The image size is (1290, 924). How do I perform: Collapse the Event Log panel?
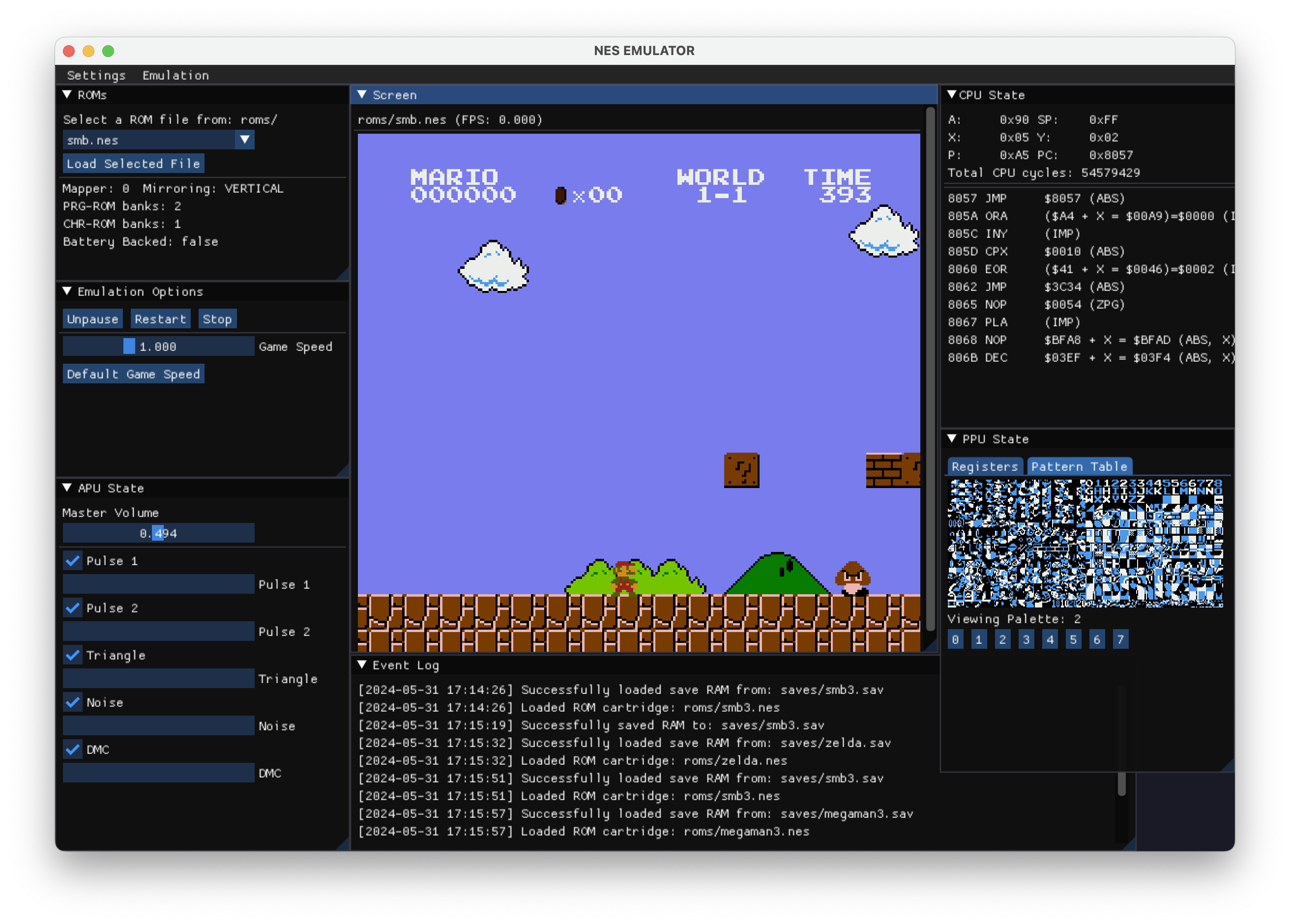point(362,664)
